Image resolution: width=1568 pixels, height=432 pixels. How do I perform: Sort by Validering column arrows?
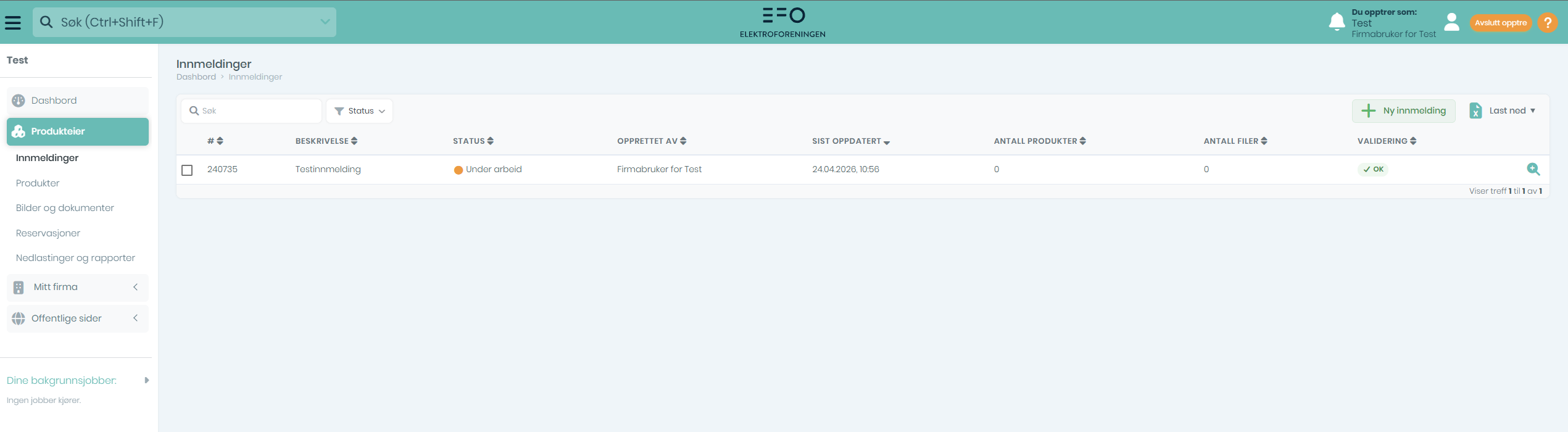[1413, 141]
